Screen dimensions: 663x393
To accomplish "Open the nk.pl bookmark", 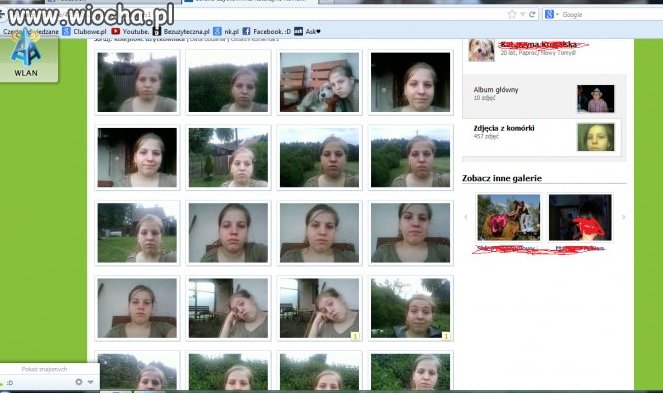I will pos(226,32).
